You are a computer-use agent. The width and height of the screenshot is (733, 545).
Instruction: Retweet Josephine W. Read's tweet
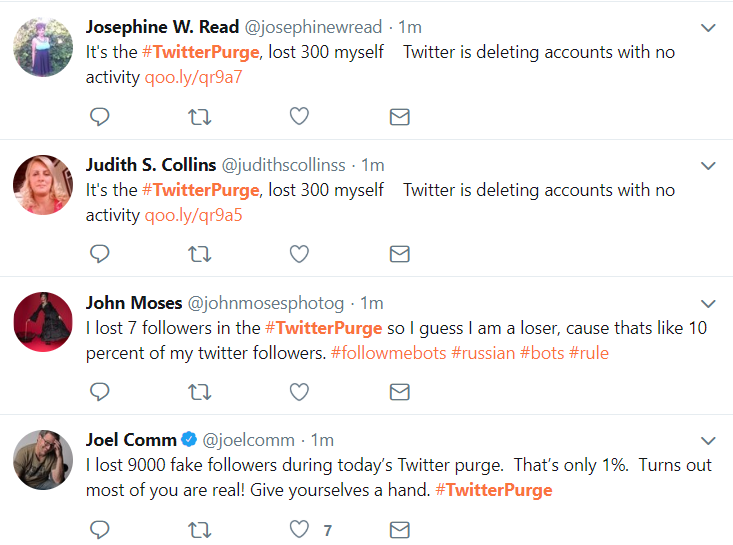(199, 117)
